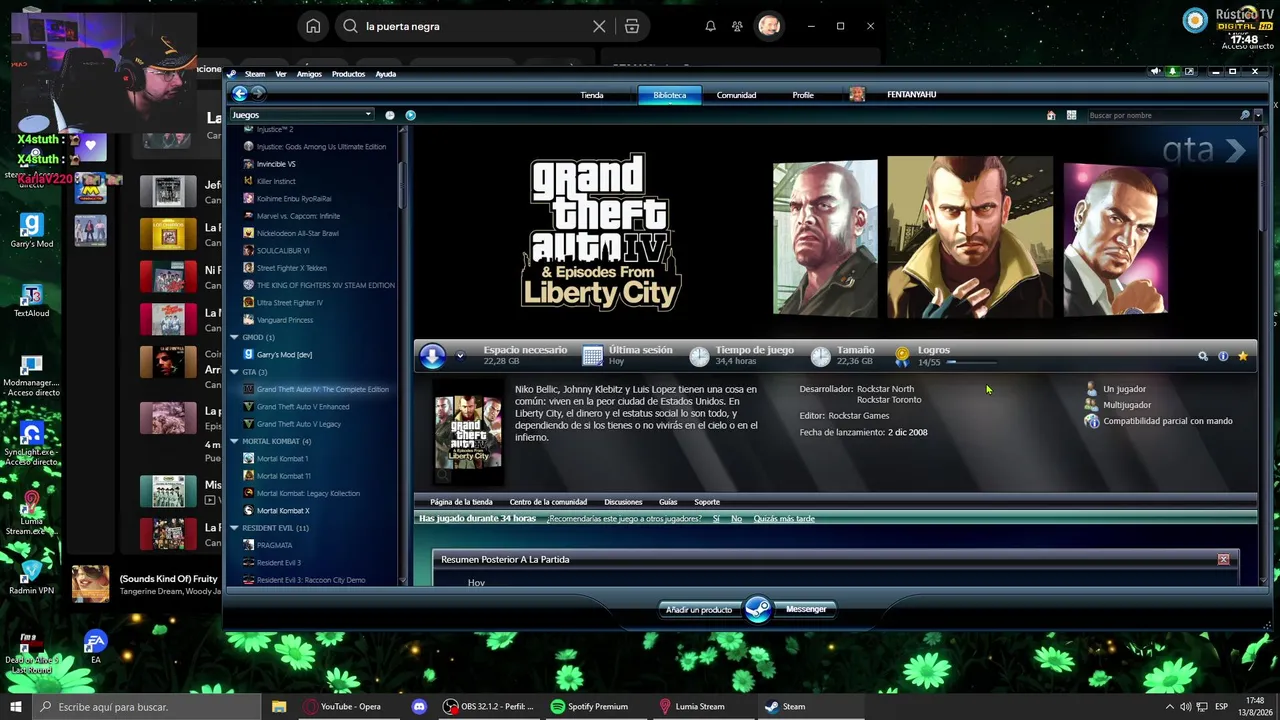Click the Steam announcements megaphone icon
This screenshot has height=720, width=1280.
click(1154, 72)
